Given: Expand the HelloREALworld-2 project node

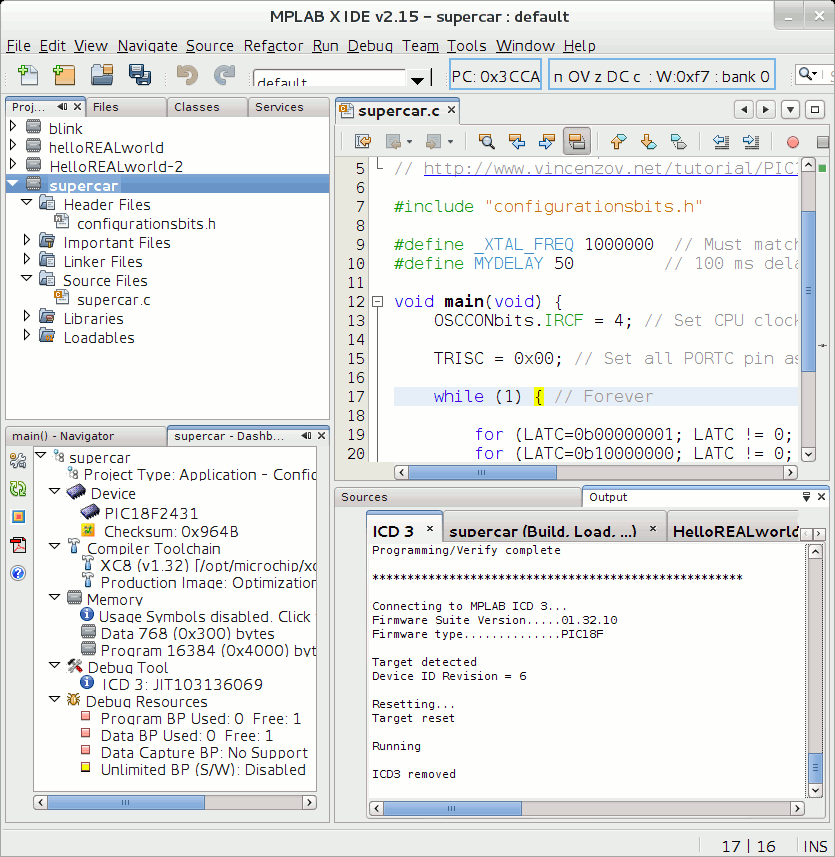Looking at the screenshot, I should (13, 164).
